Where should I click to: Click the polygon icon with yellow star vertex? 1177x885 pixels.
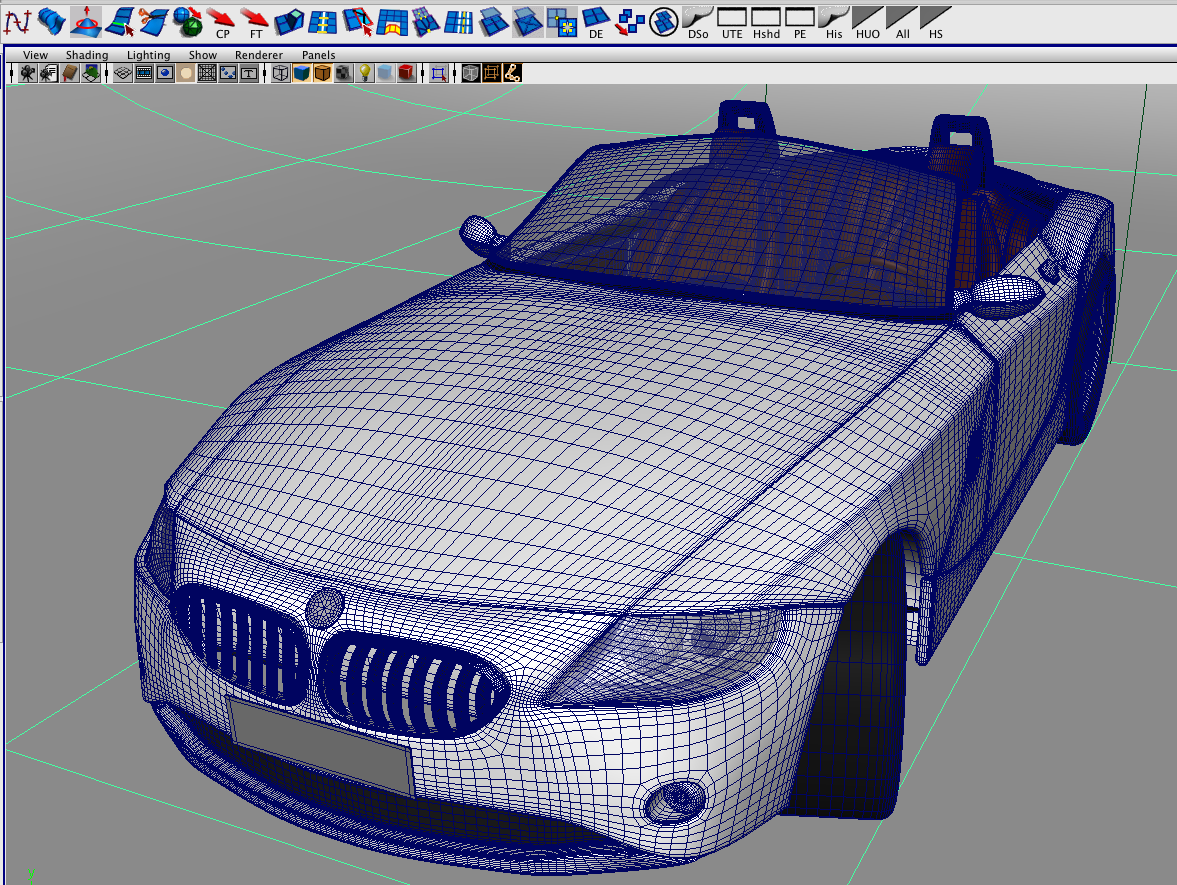[561, 21]
